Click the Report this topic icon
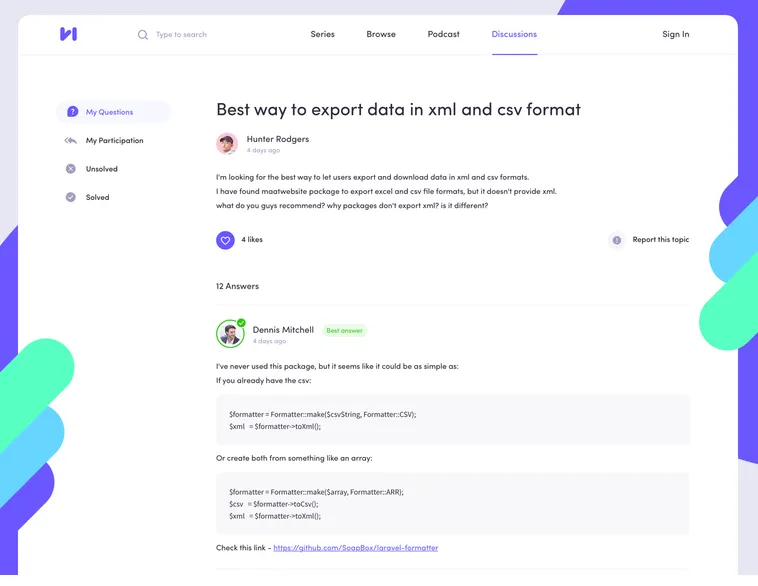Image resolution: width=758 pixels, height=586 pixels. tap(617, 240)
